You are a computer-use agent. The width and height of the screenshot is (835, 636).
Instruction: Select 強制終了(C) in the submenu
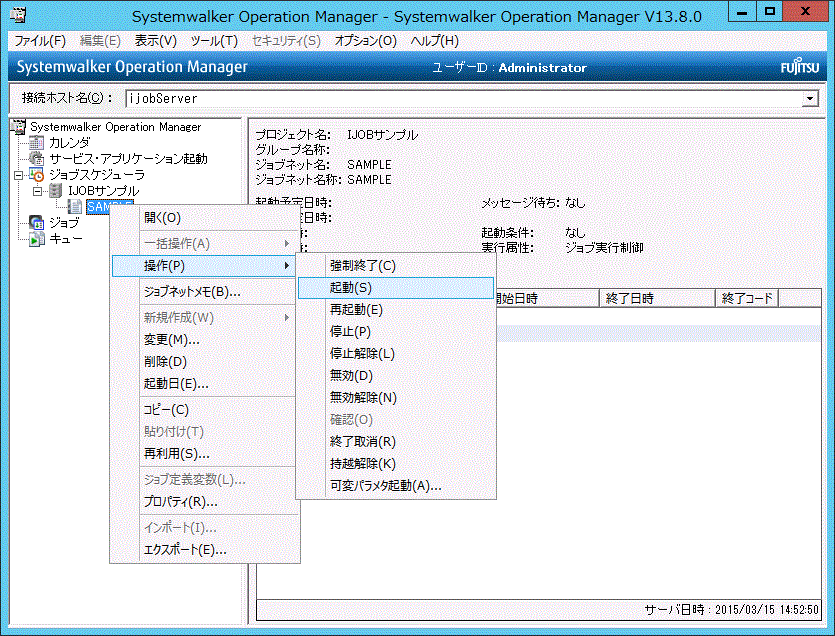pyautogui.click(x=396, y=266)
